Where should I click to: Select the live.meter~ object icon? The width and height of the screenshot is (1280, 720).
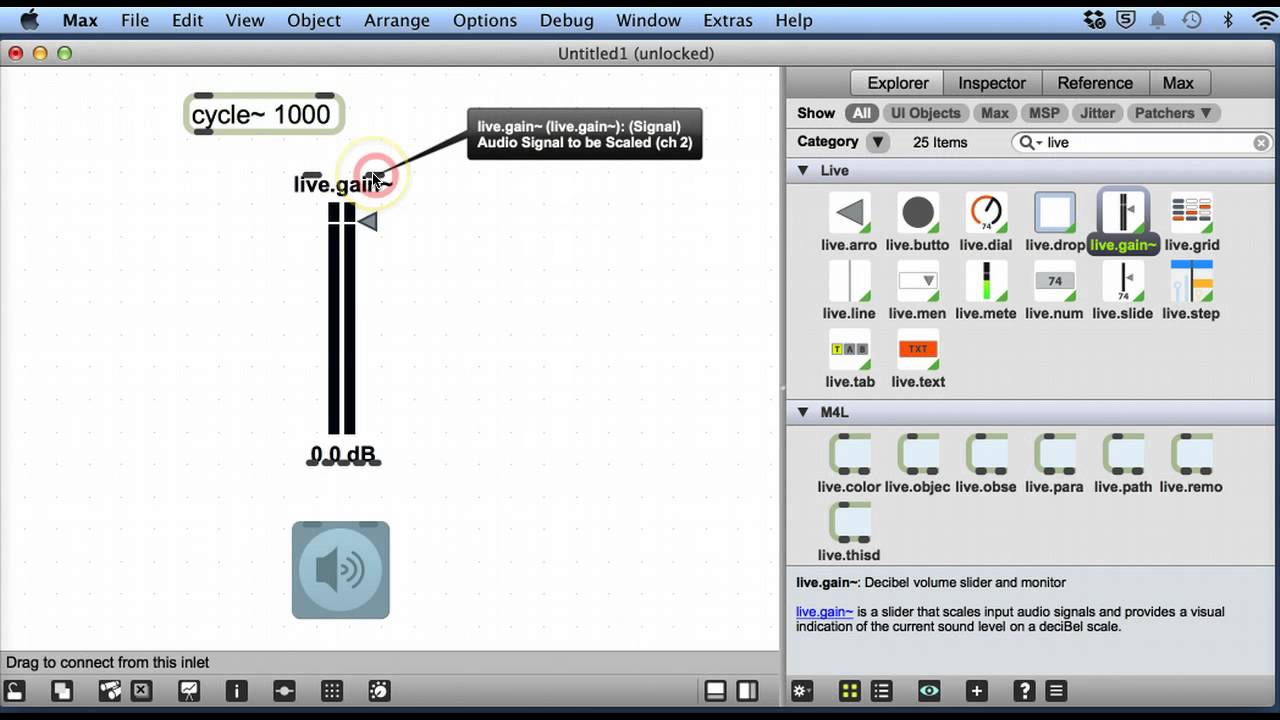coord(986,281)
